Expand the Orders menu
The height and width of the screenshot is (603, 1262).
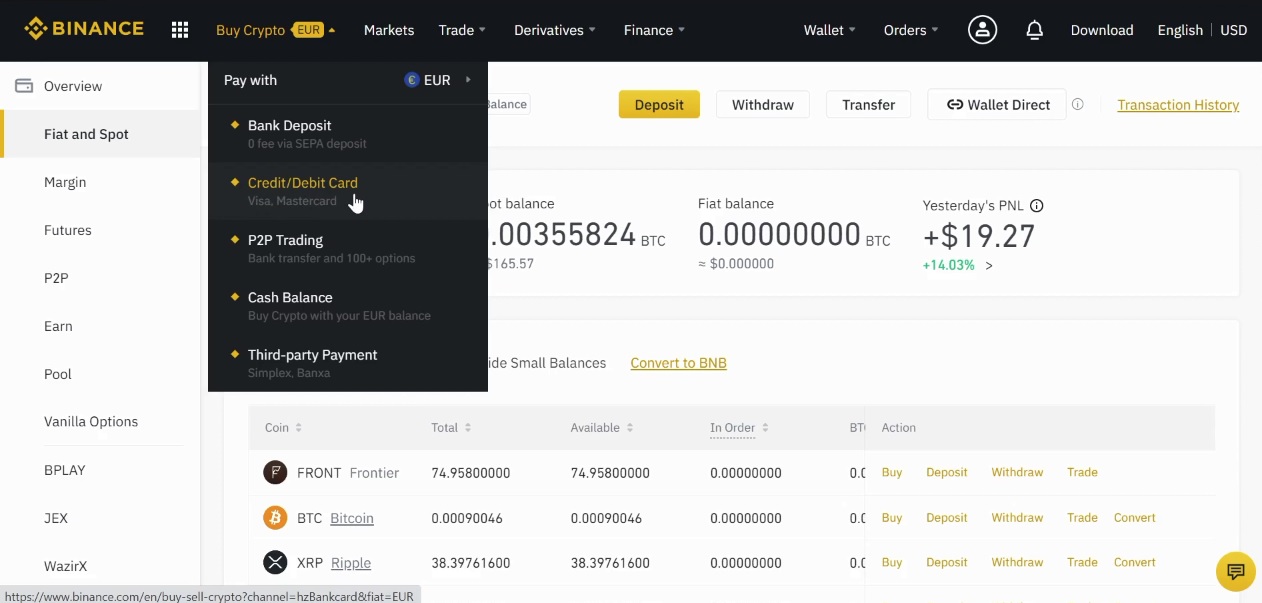911,30
